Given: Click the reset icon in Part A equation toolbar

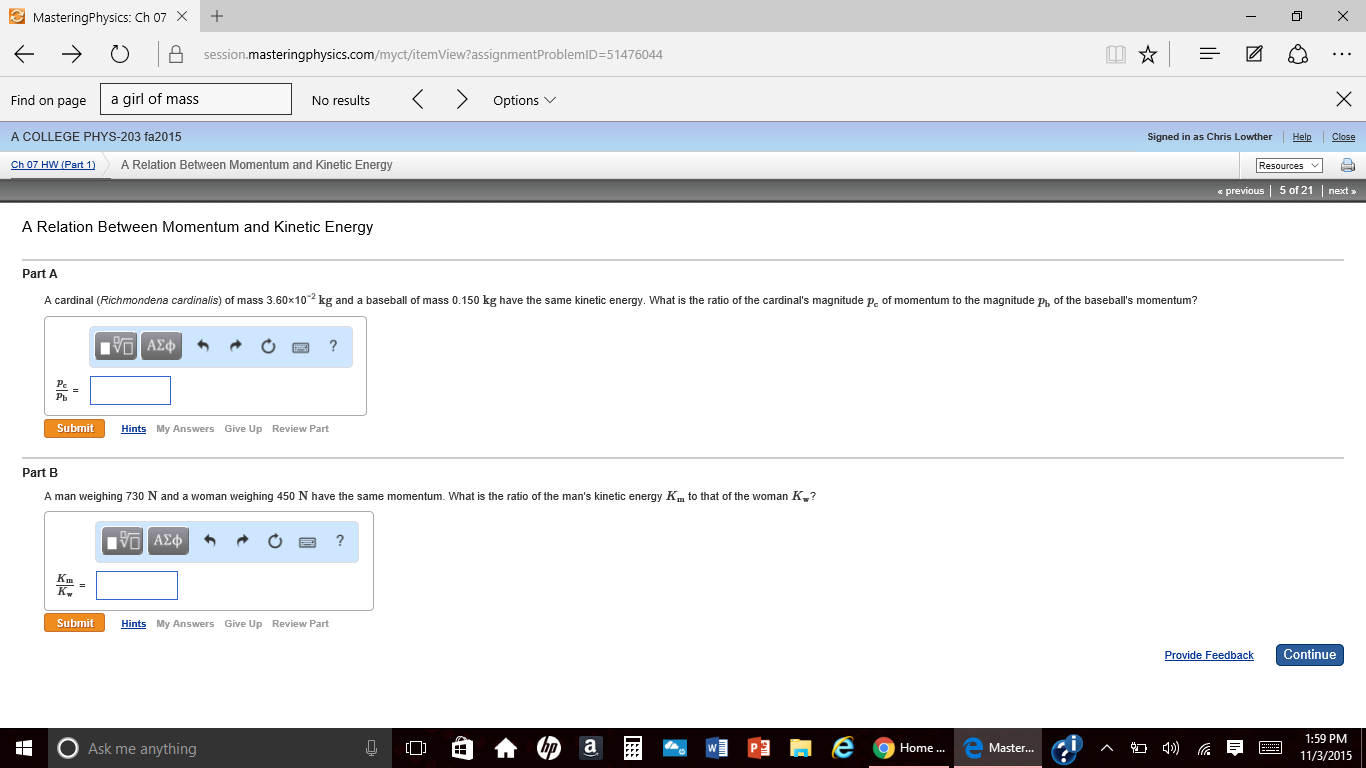Looking at the screenshot, I should click(x=268, y=345).
